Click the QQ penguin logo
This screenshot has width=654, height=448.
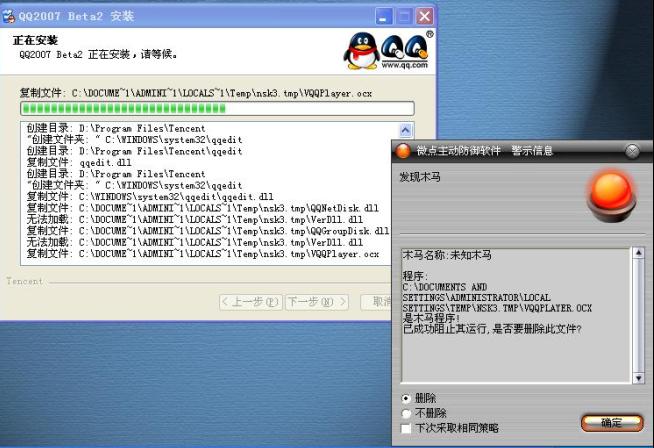(x=361, y=51)
